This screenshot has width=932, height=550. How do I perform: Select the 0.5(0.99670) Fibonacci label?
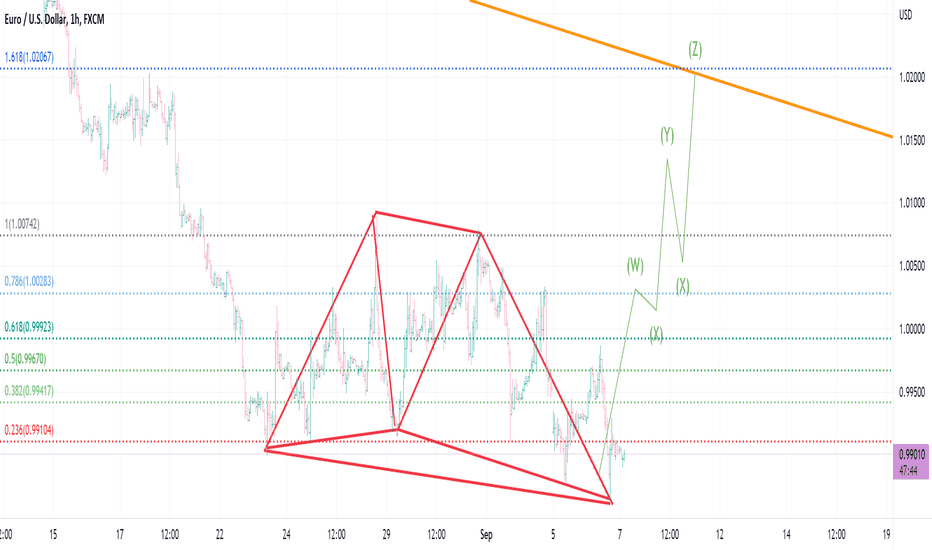coord(25,359)
